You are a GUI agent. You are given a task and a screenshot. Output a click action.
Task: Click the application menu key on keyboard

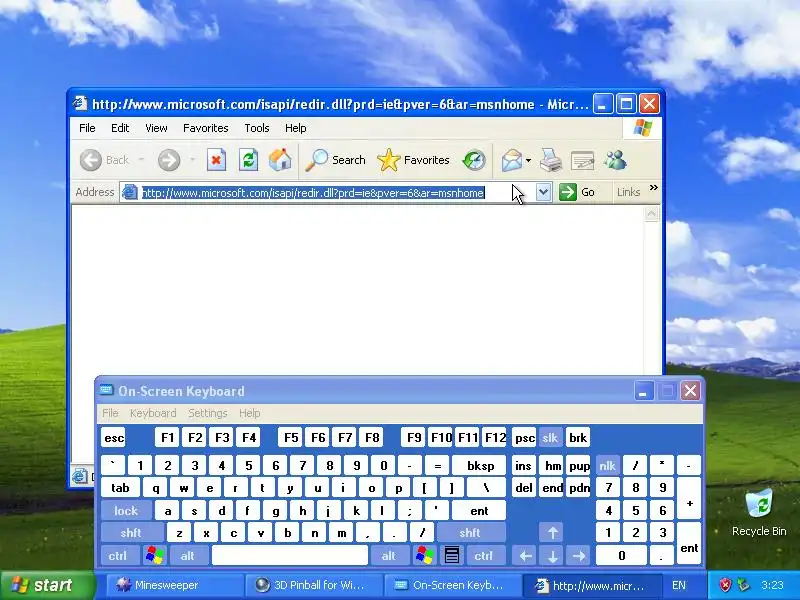[x=452, y=556]
